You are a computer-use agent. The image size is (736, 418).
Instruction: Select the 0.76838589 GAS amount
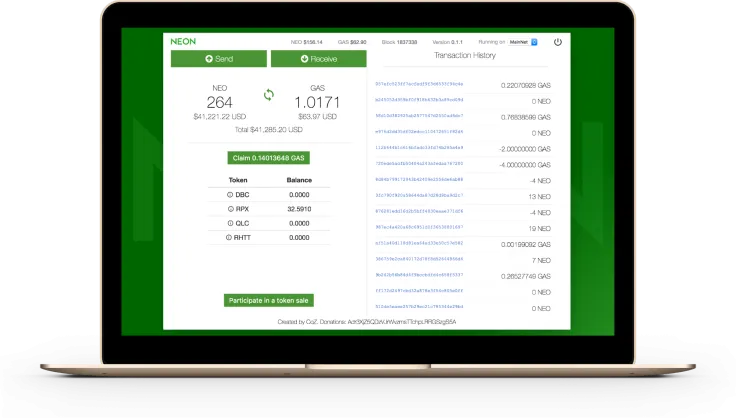coord(526,117)
